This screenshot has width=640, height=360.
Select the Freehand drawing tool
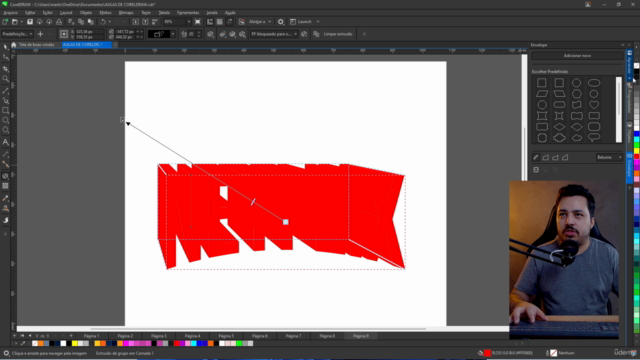click(x=5, y=91)
